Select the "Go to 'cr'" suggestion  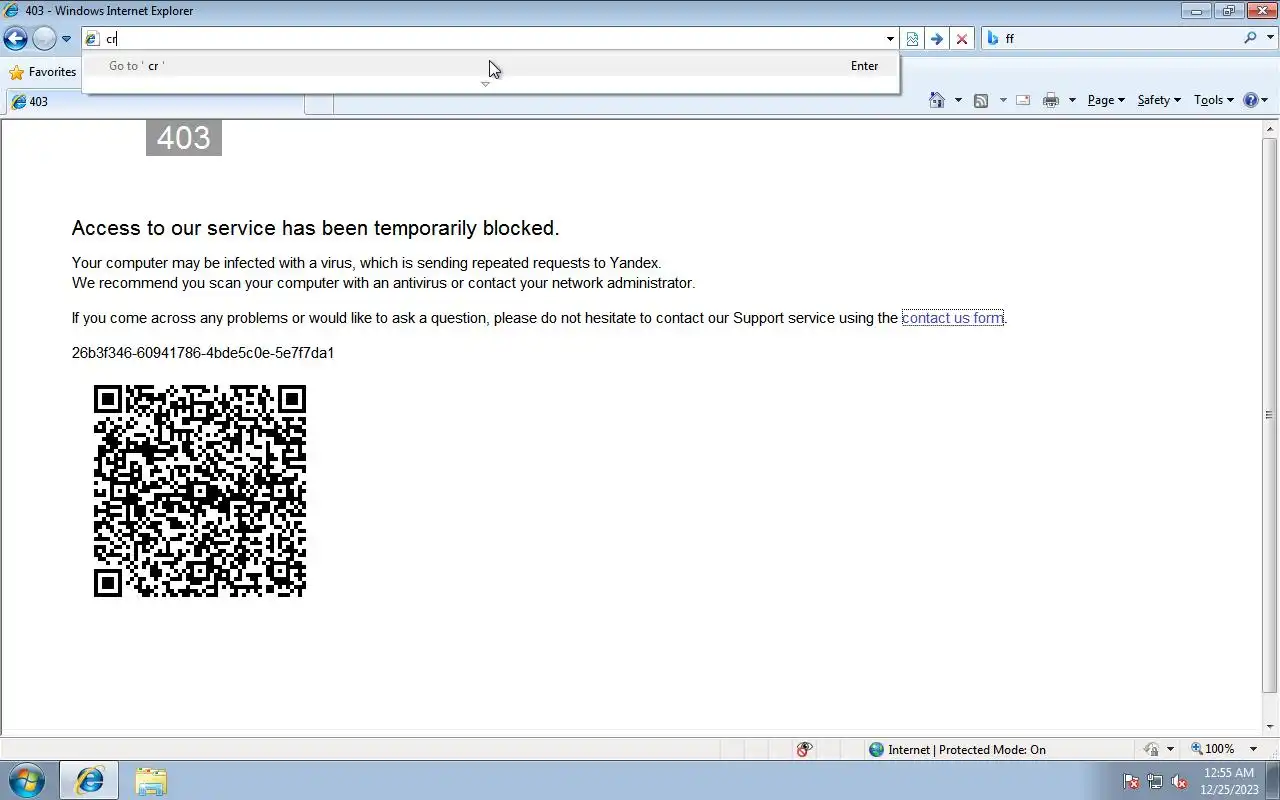pos(490,66)
